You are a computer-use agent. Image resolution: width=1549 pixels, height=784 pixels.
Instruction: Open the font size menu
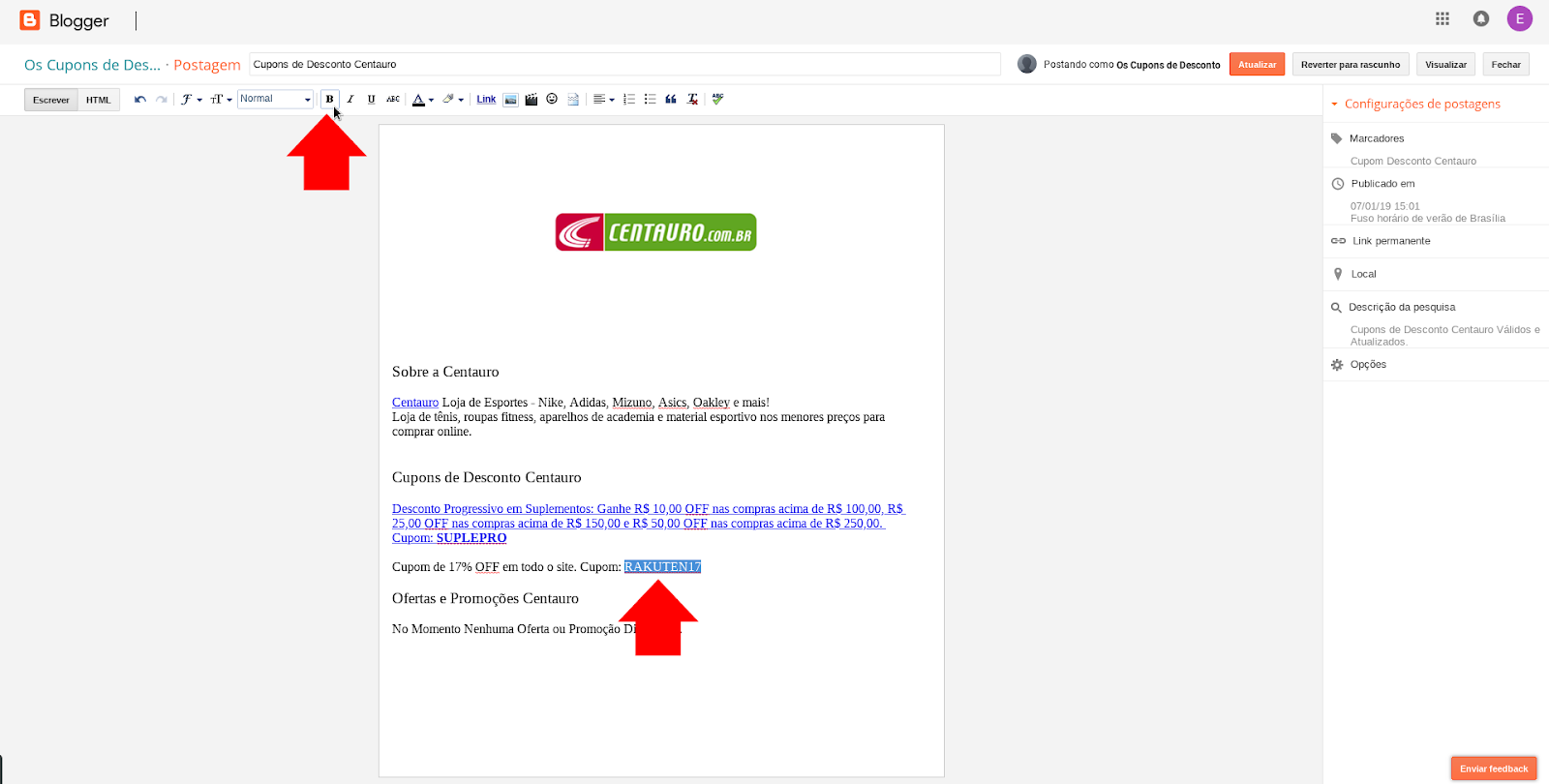pos(221,100)
